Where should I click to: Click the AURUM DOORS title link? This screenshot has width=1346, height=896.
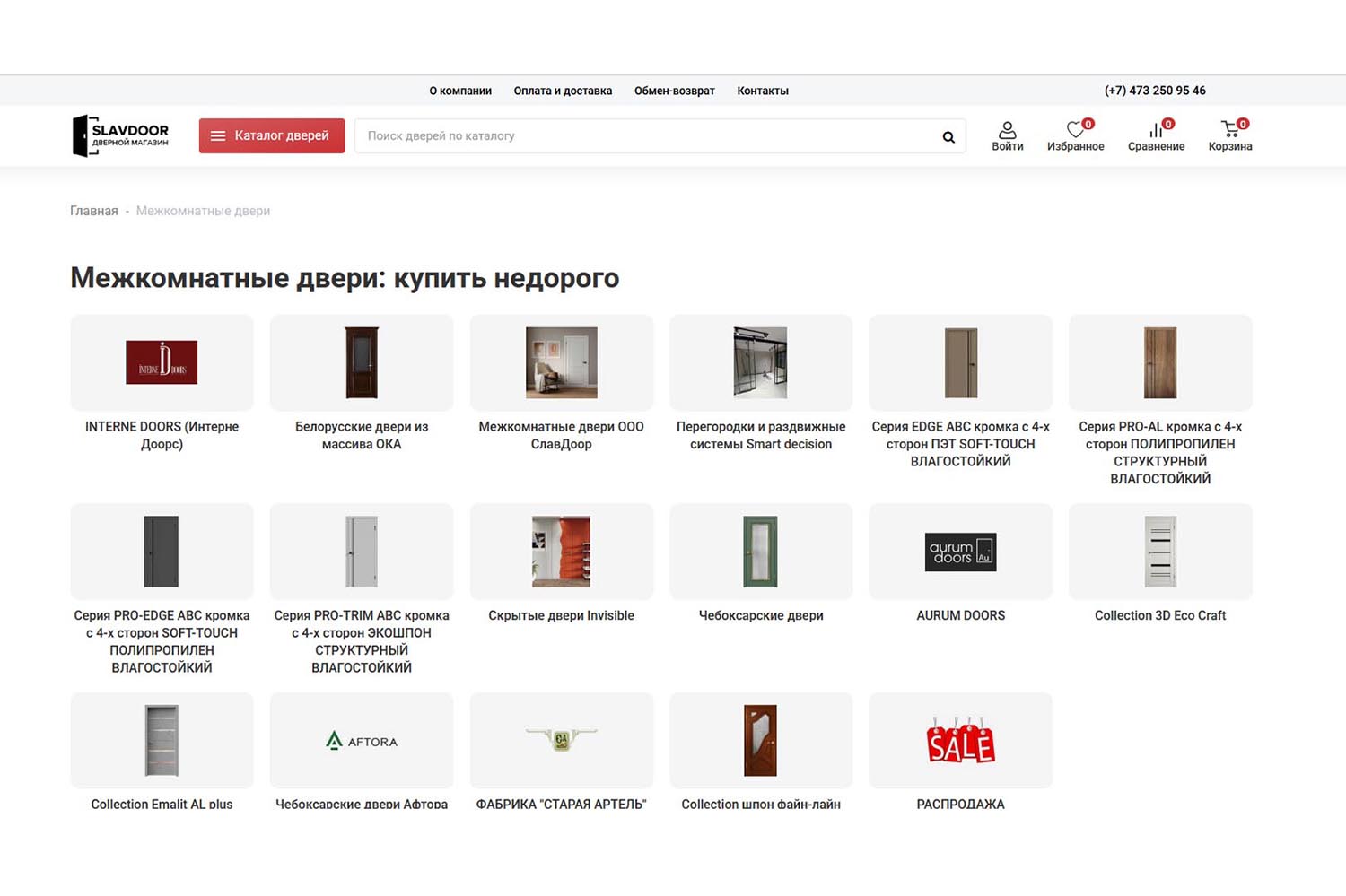[x=961, y=615]
